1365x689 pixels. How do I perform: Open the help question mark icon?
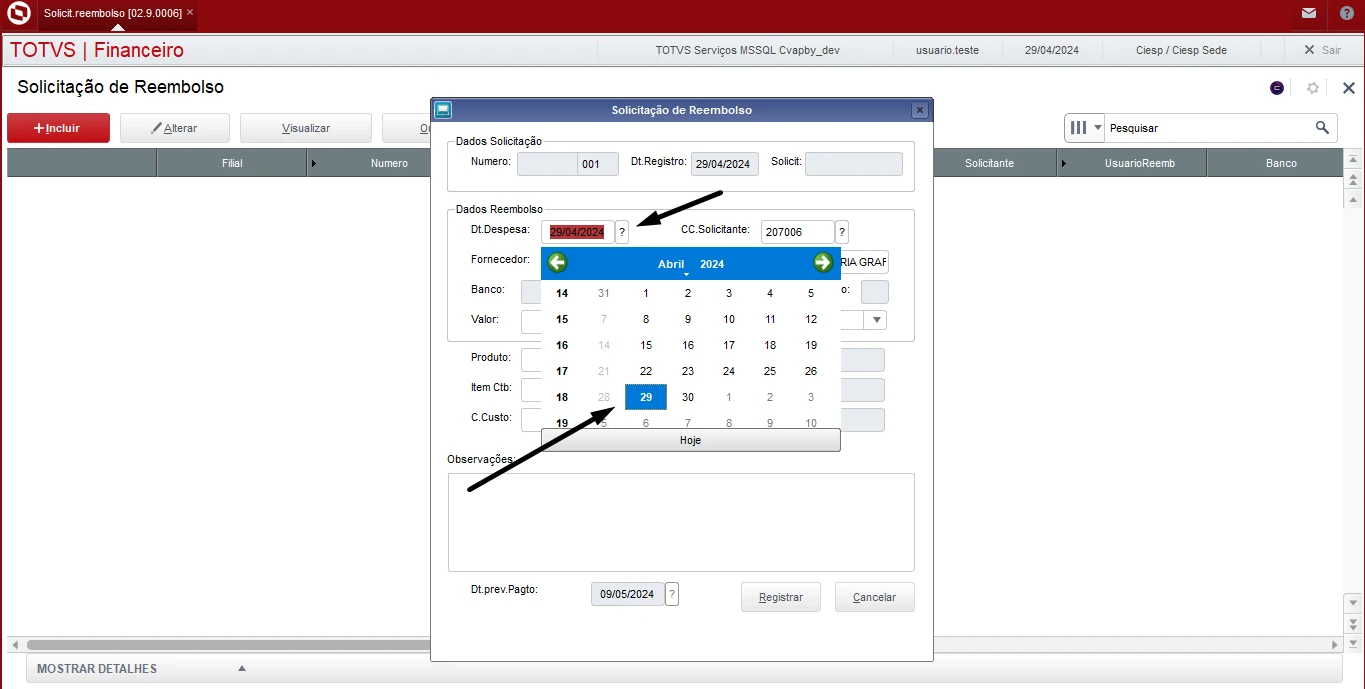point(1346,13)
